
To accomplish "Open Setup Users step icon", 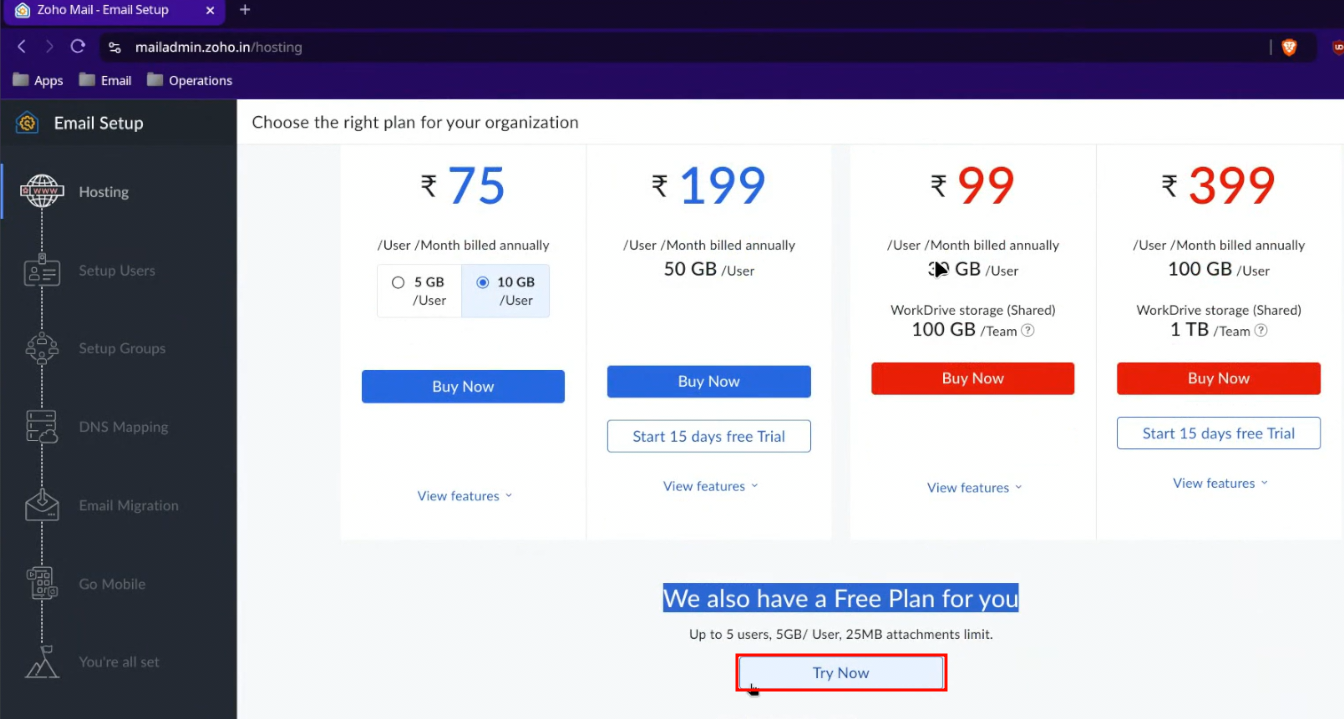I will (42, 271).
